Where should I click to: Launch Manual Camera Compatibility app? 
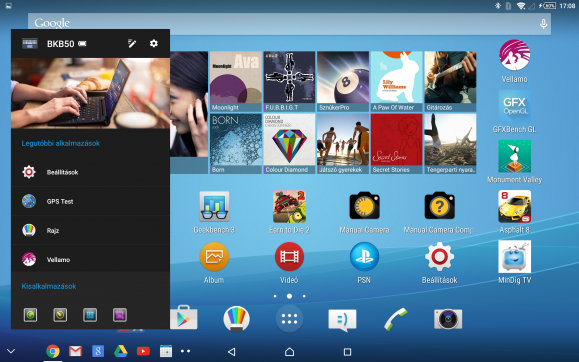click(x=439, y=212)
